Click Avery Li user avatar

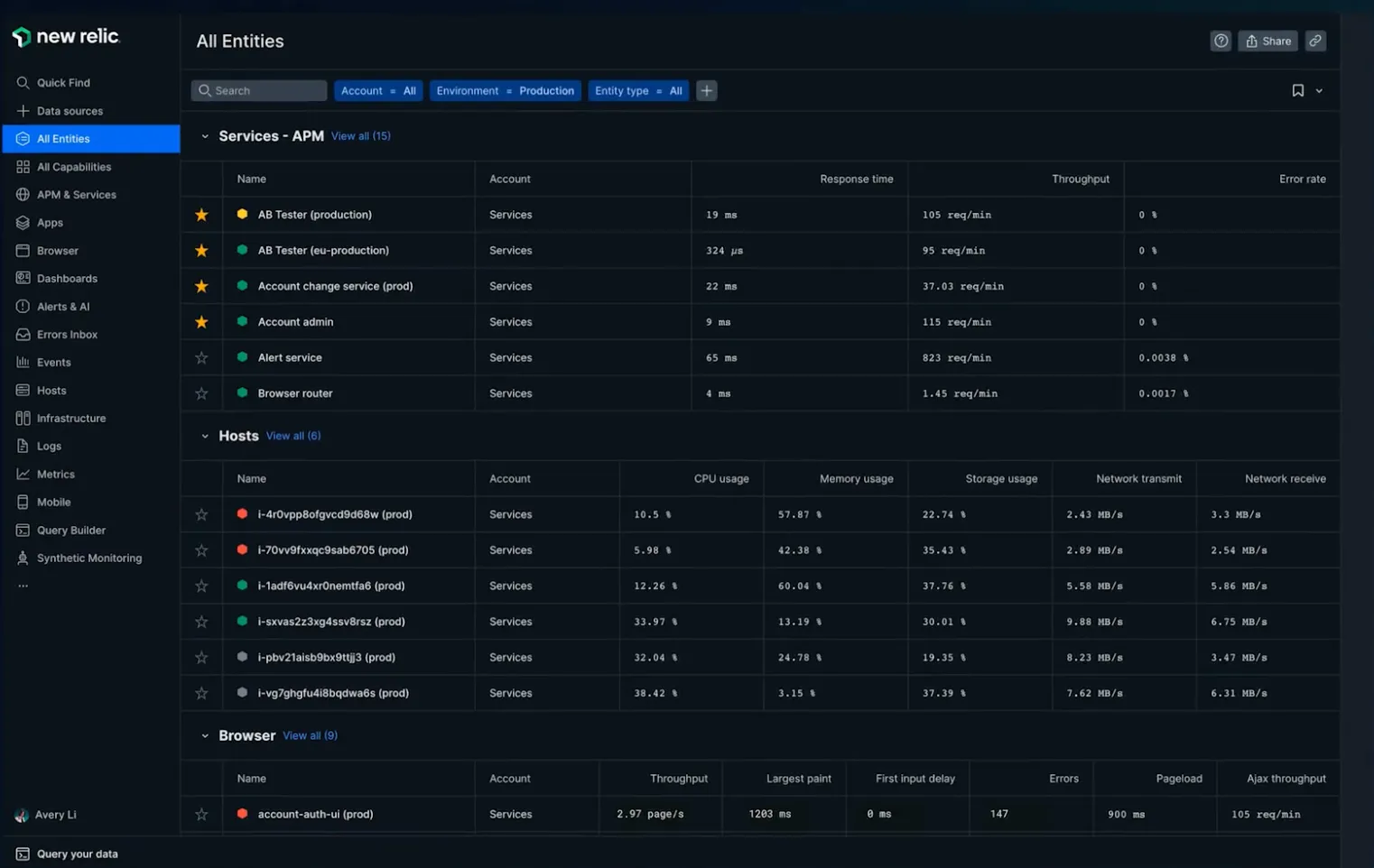point(22,815)
